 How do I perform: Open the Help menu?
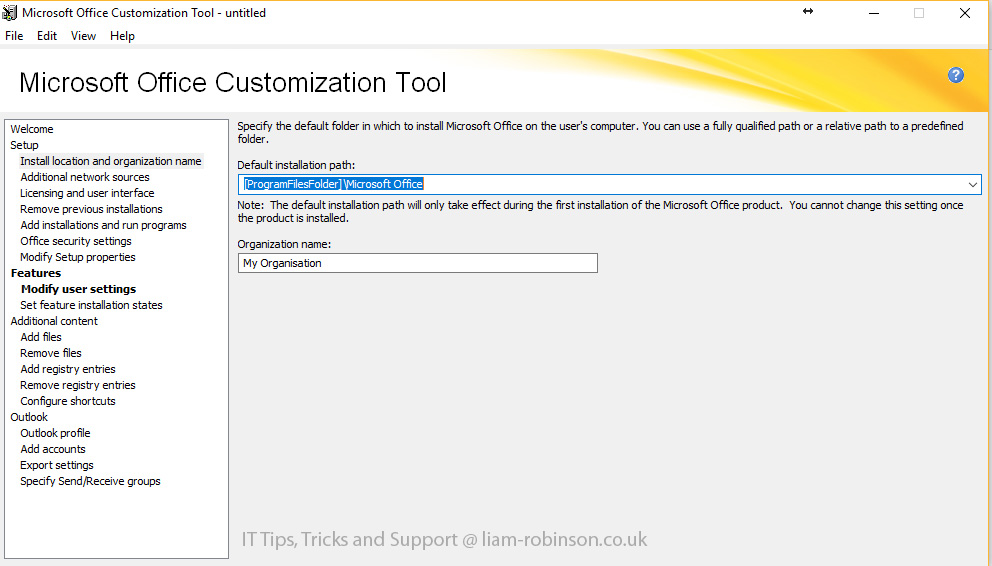pos(122,36)
